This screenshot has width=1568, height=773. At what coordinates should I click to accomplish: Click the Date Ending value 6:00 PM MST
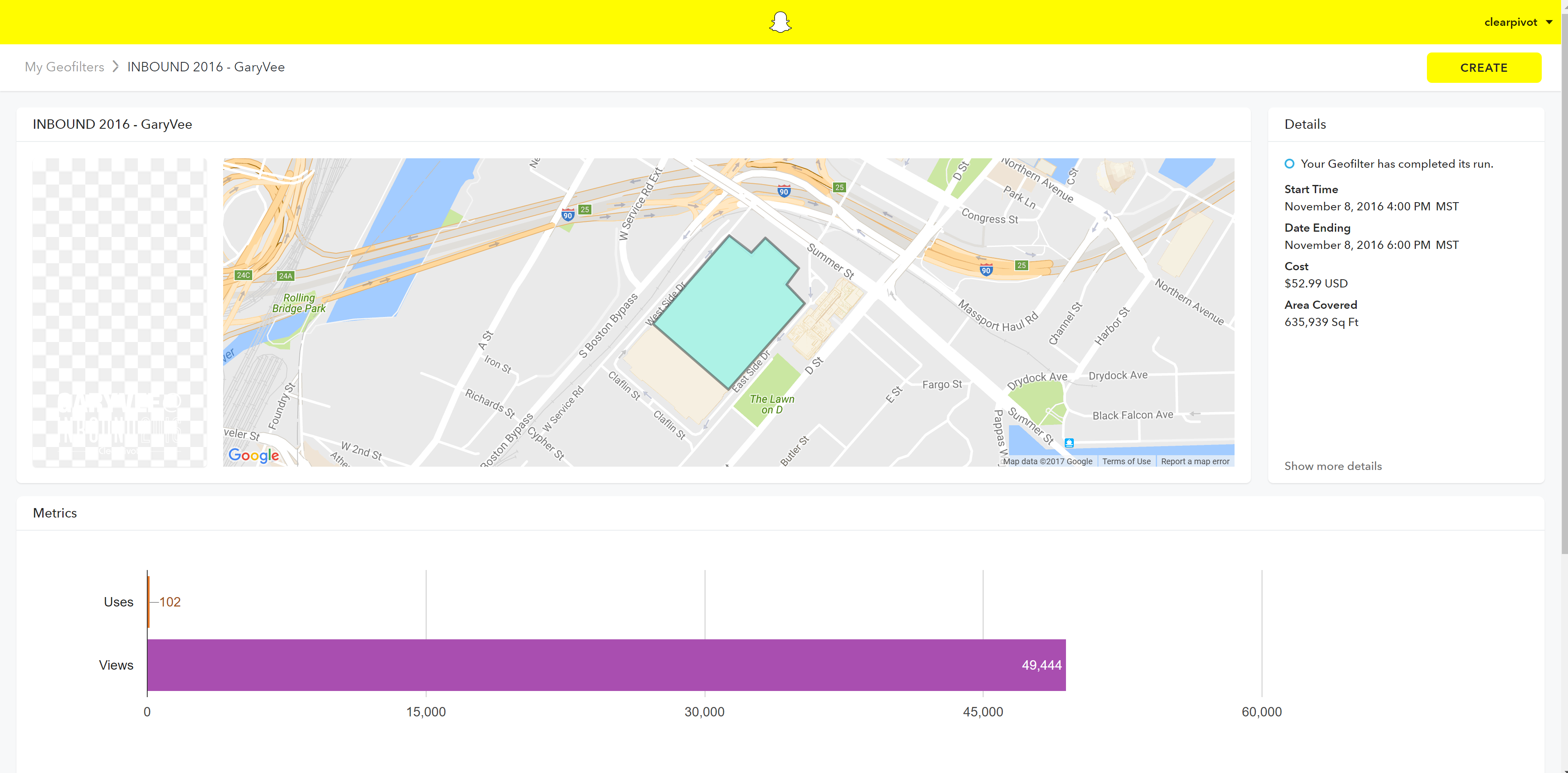[x=1371, y=245]
